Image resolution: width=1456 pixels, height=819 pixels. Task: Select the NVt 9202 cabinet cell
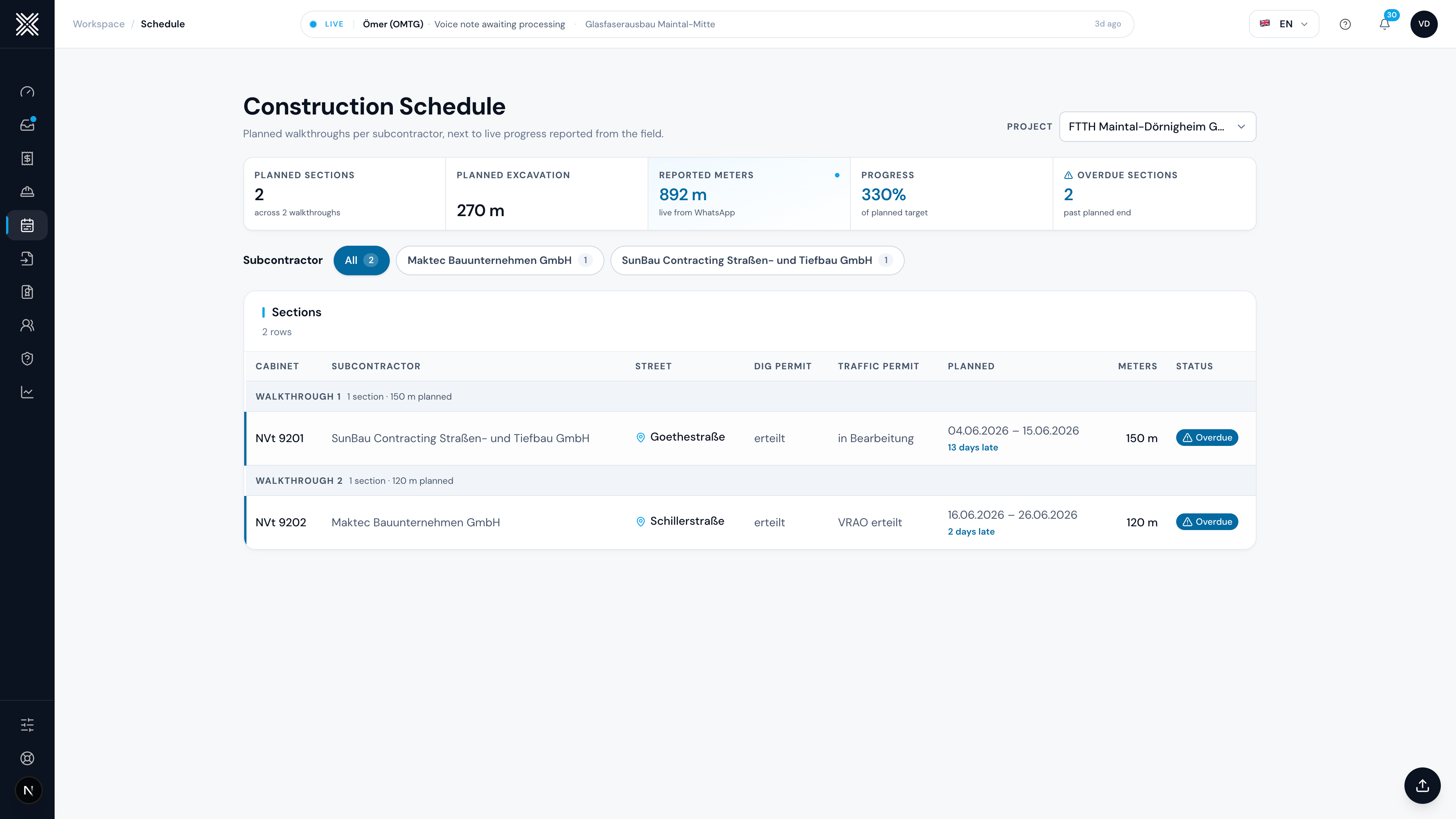point(281,522)
